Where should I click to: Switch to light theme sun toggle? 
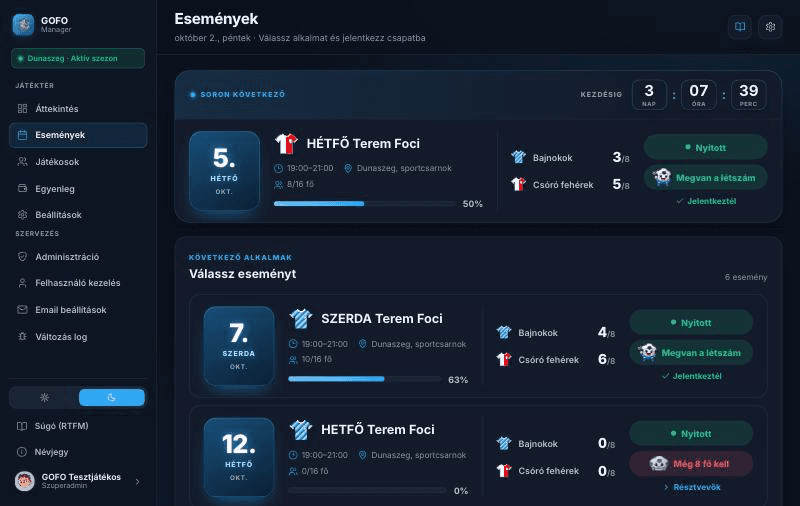[x=44, y=397]
